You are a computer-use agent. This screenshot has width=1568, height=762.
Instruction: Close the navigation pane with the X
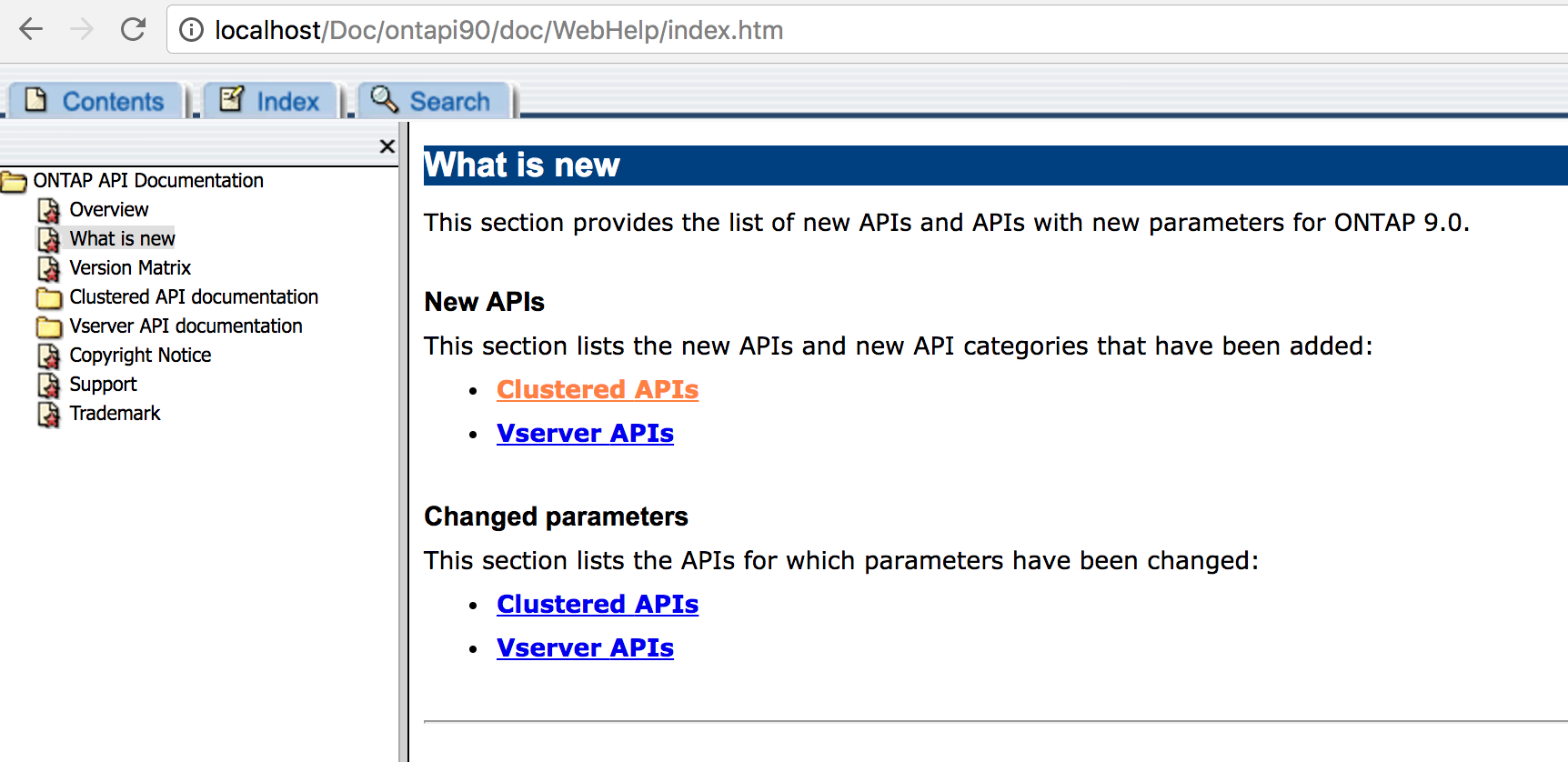tap(387, 146)
